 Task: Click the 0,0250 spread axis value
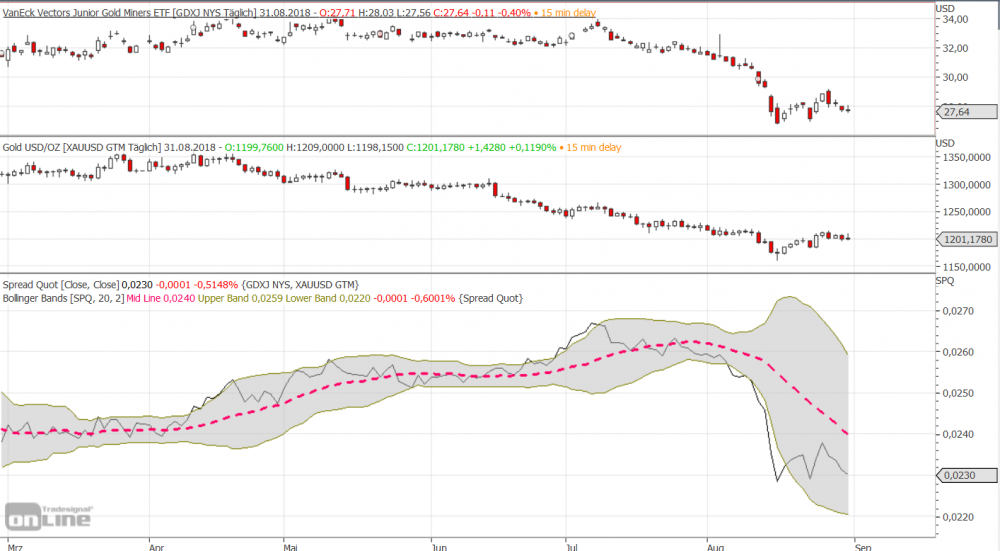coord(959,393)
